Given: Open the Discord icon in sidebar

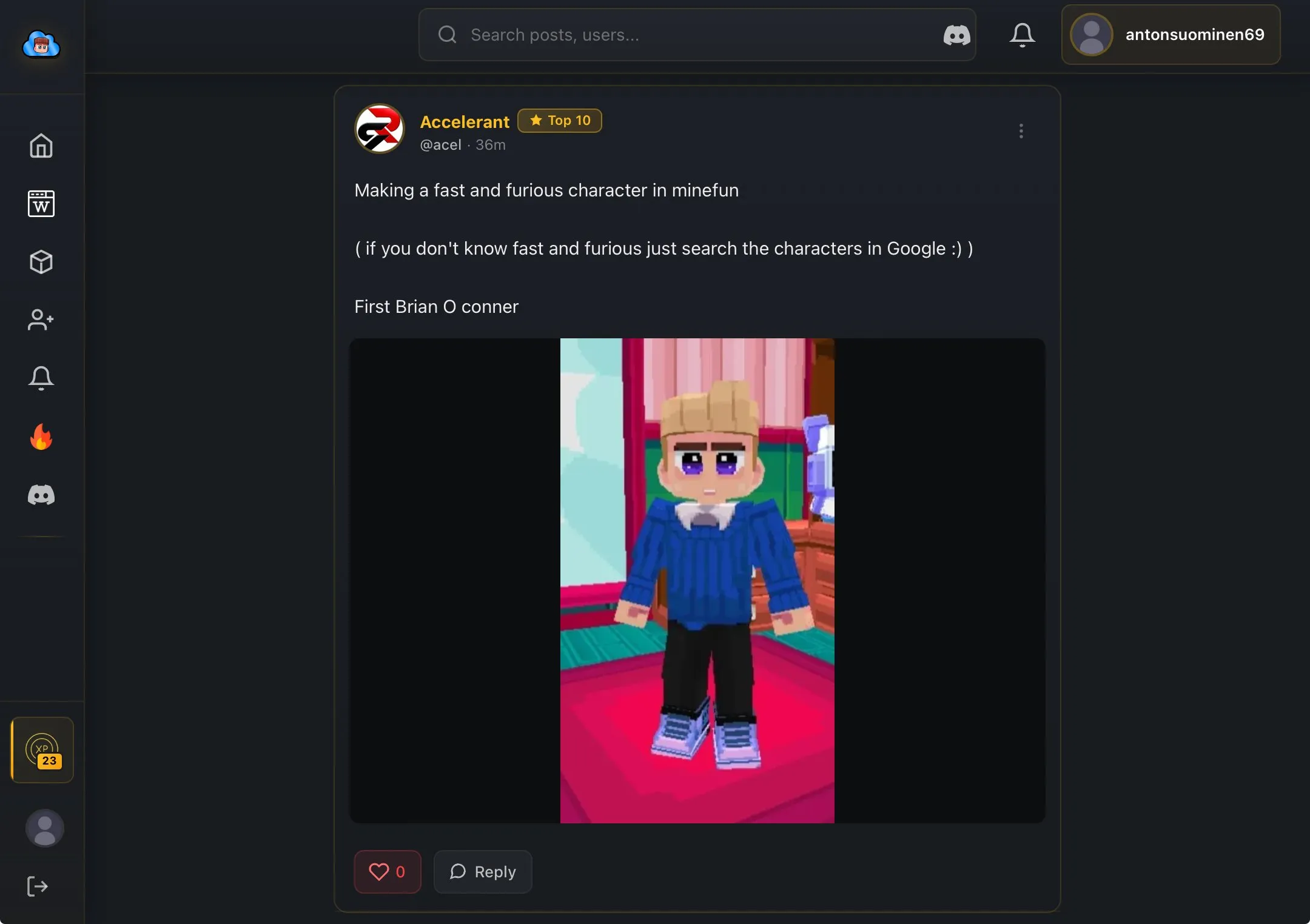Looking at the screenshot, I should [x=41, y=495].
